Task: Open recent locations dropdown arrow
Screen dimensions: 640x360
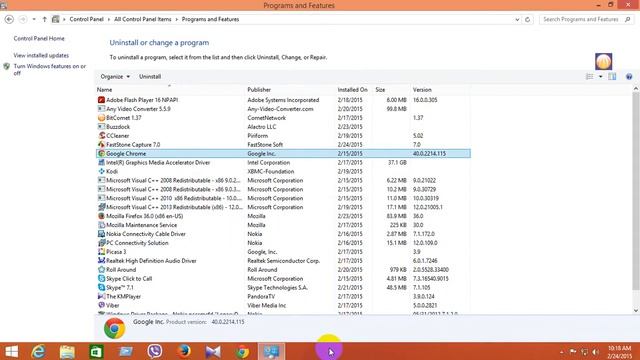Action: 34,19
